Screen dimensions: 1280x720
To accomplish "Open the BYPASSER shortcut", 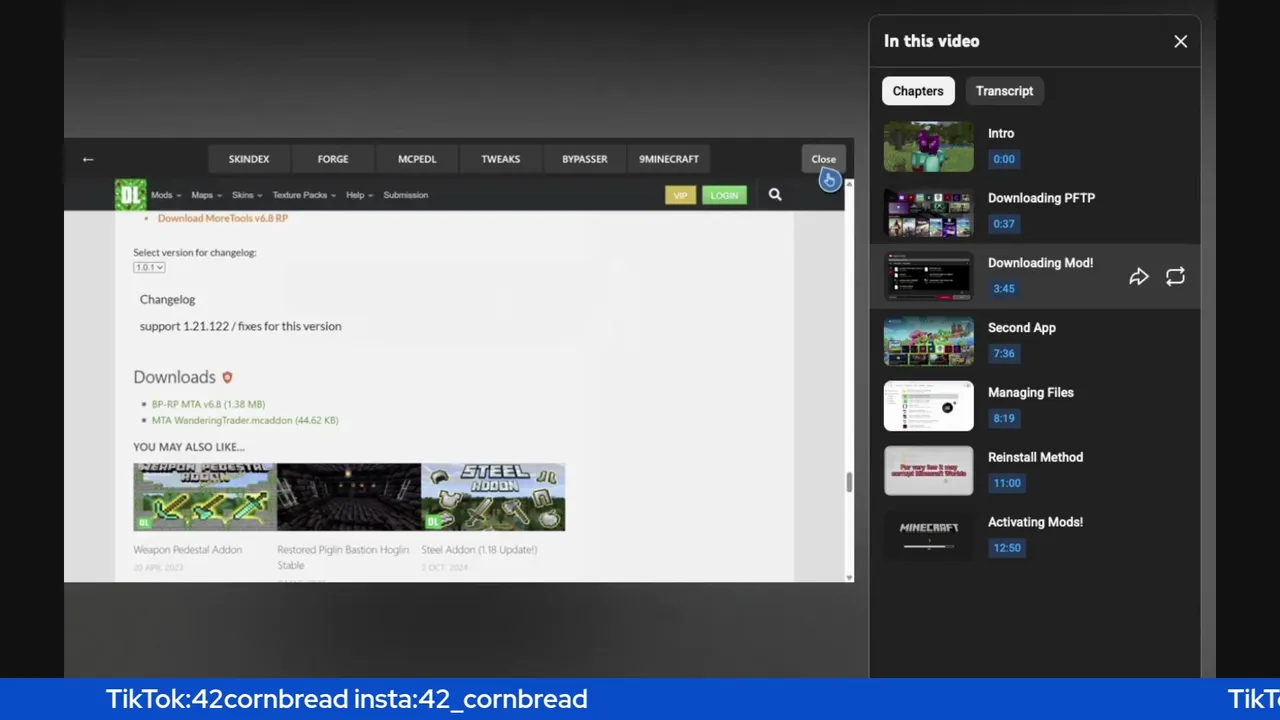I will pyautogui.click(x=585, y=159).
